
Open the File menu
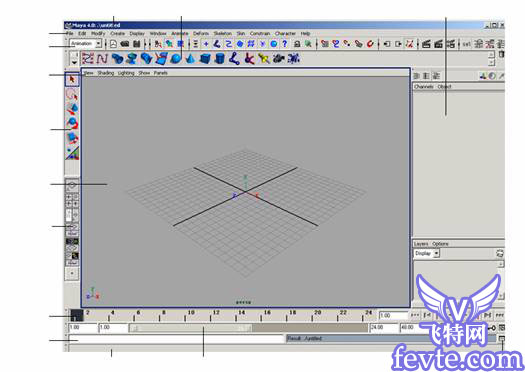[70, 33]
